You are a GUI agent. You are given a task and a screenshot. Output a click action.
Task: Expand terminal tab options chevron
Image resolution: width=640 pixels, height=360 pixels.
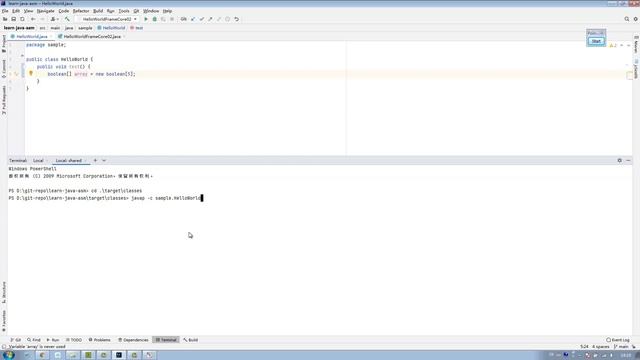[x=104, y=160]
